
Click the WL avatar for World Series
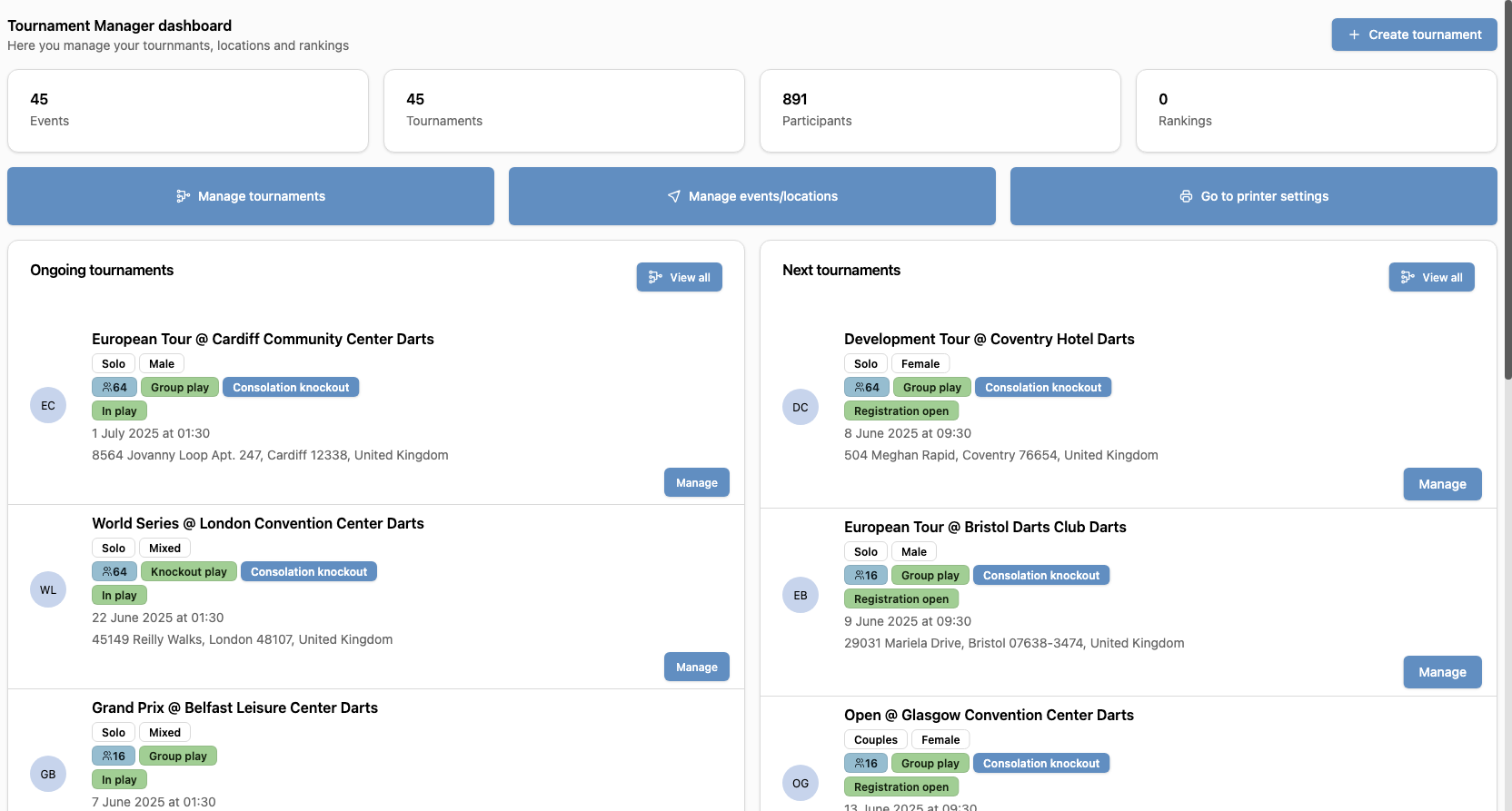pyautogui.click(x=48, y=589)
